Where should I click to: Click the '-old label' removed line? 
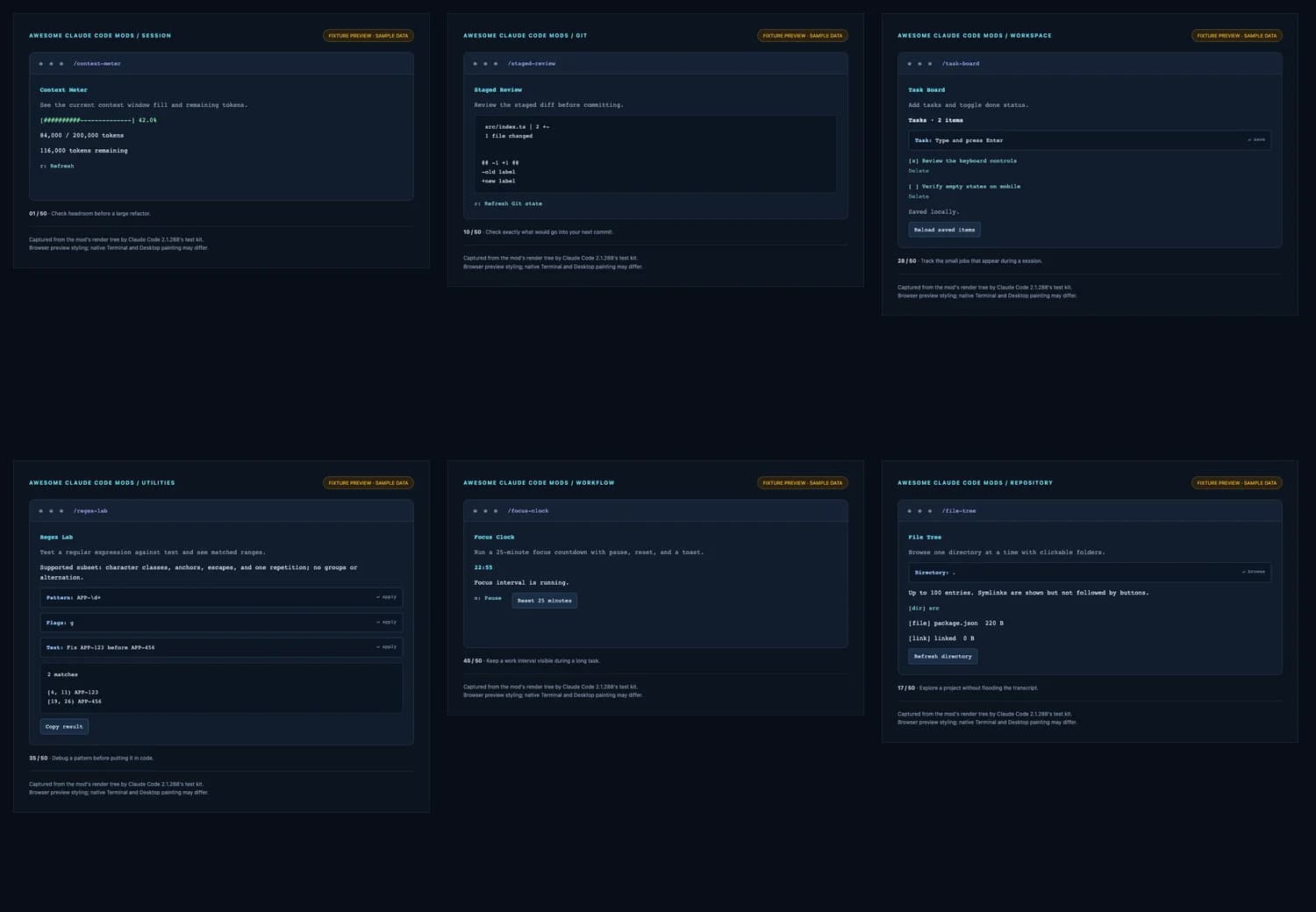(x=498, y=172)
